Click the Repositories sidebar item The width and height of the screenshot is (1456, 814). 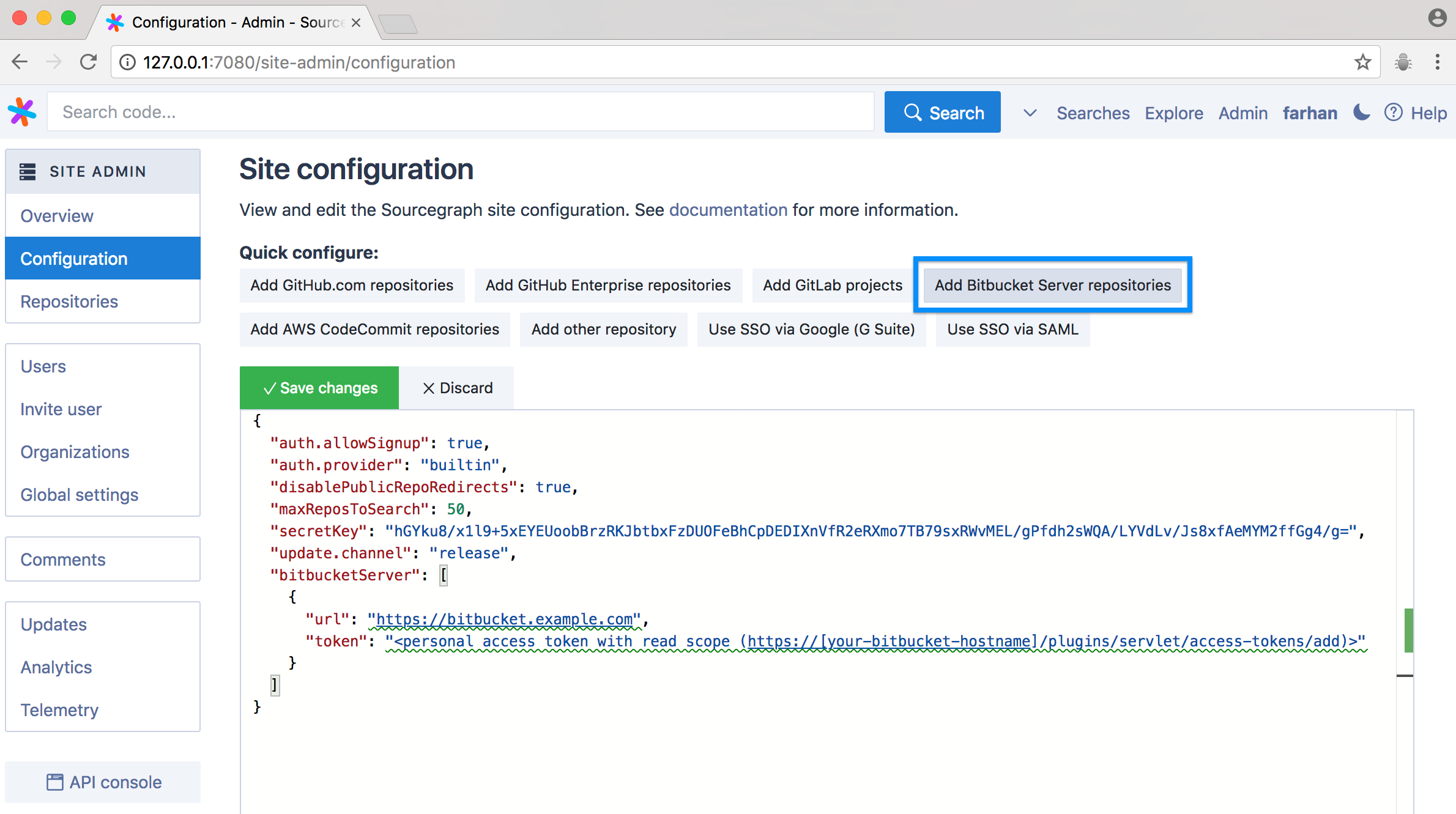tap(69, 301)
